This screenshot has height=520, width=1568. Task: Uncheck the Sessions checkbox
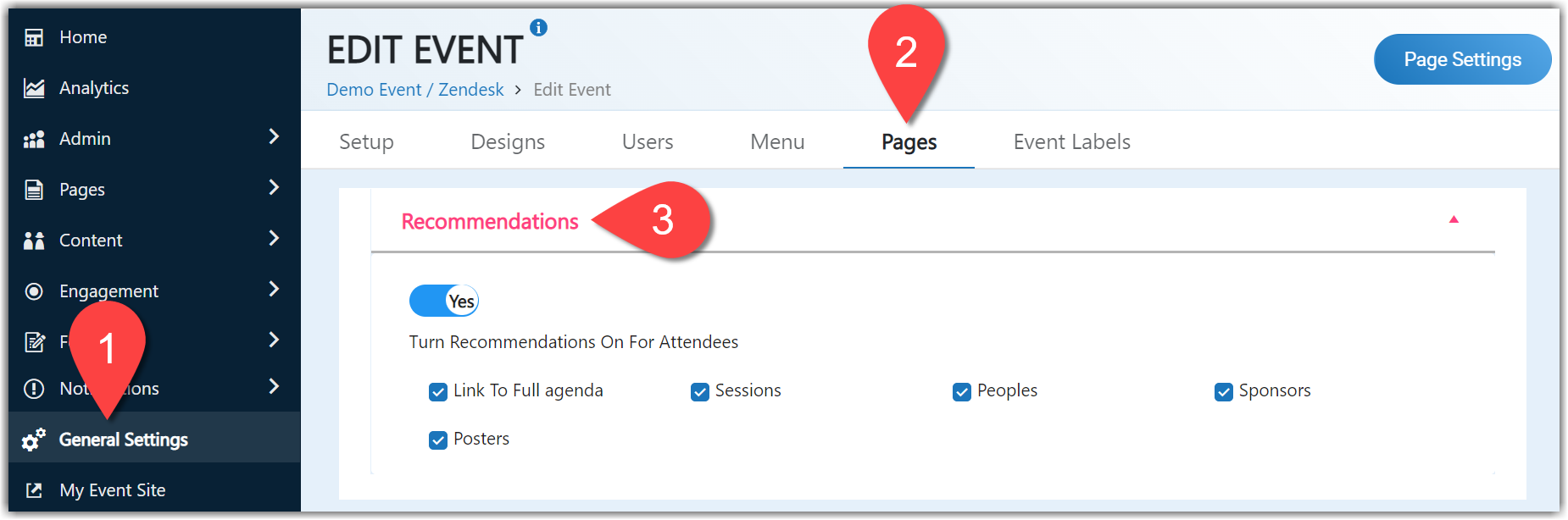tap(700, 391)
